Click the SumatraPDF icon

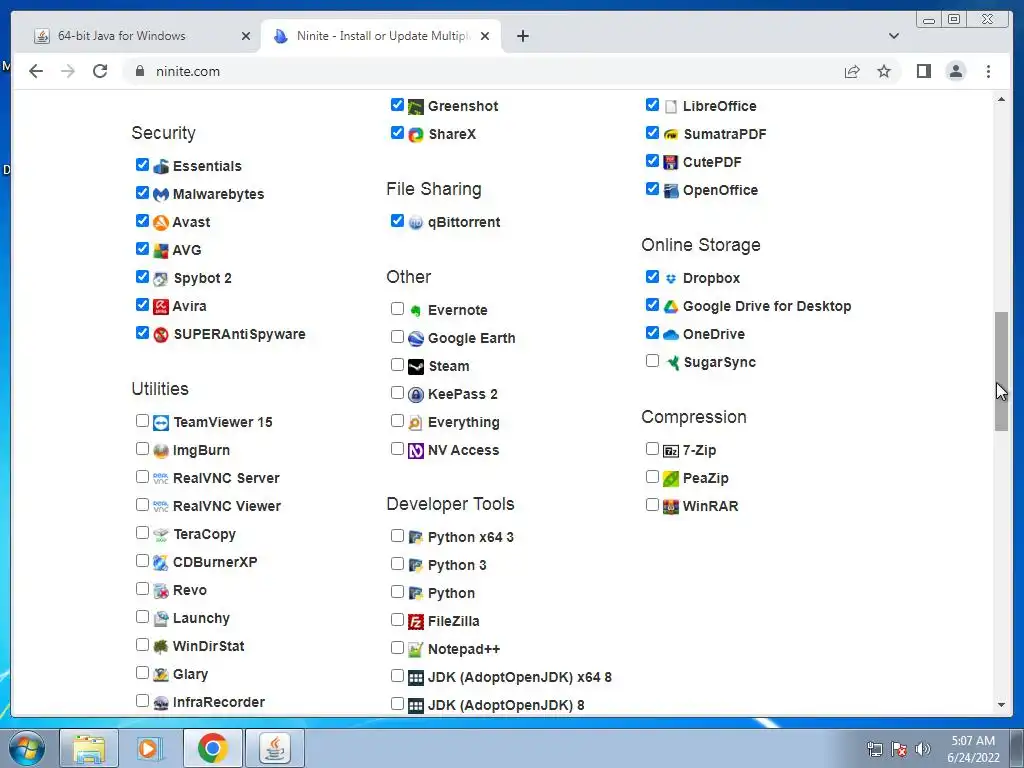point(671,135)
